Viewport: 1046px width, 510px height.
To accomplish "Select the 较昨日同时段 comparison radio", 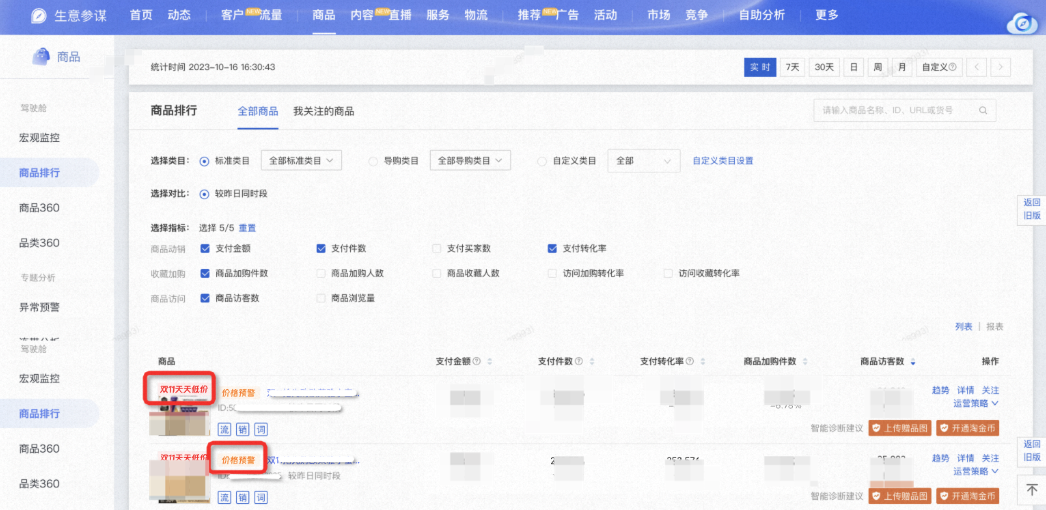I will pyautogui.click(x=204, y=194).
